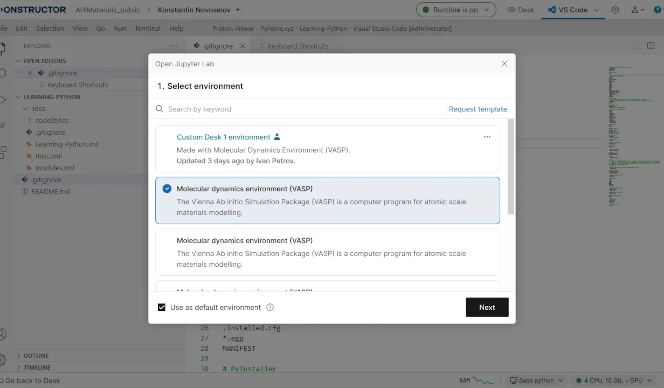Open the Run and Debug activity icon
This screenshot has width=664, height=388.
pyautogui.click(x=3, y=100)
